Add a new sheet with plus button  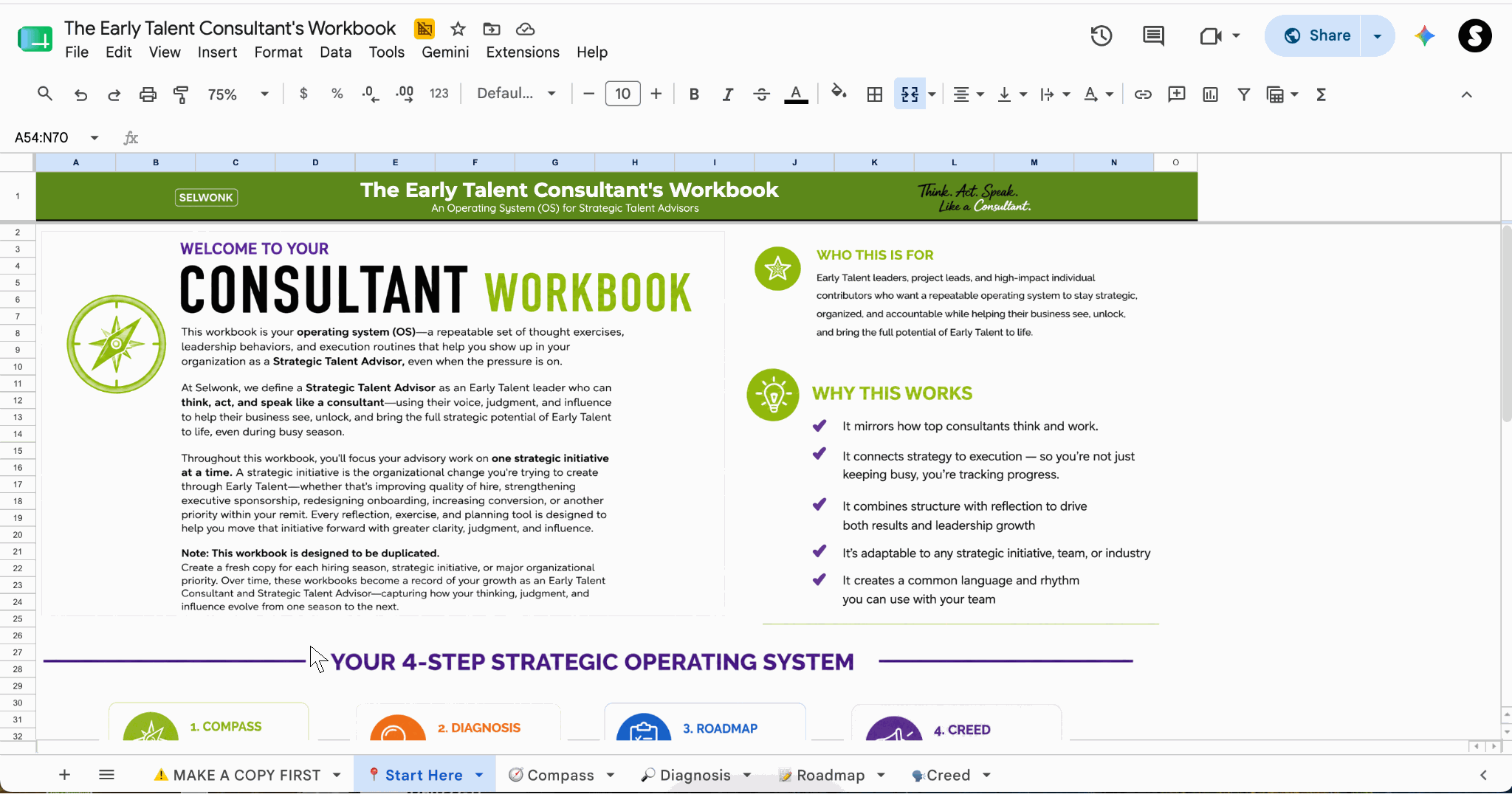[64, 775]
